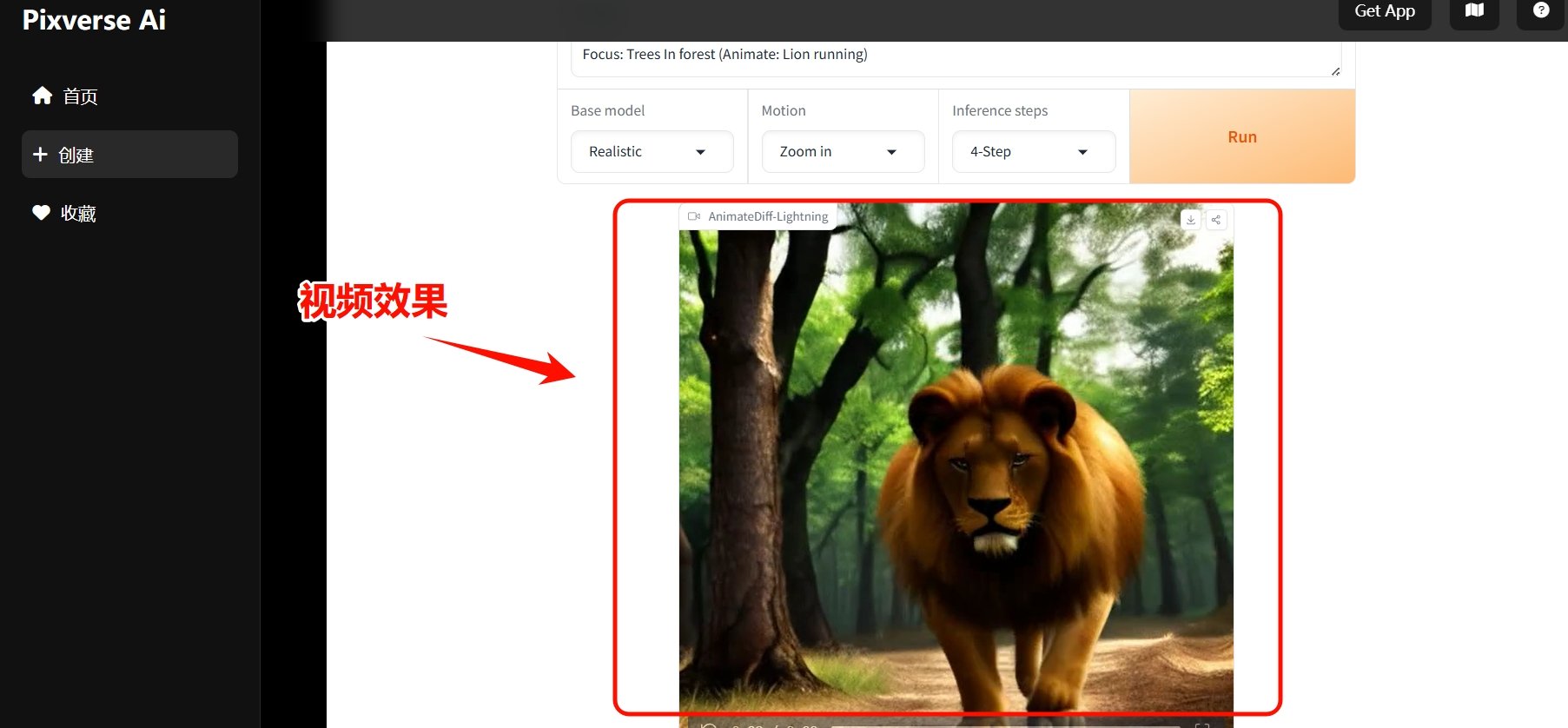This screenshot has width=1568, height=728.
Task: Open the 收藏 favorites item
Action: (129, 213)
